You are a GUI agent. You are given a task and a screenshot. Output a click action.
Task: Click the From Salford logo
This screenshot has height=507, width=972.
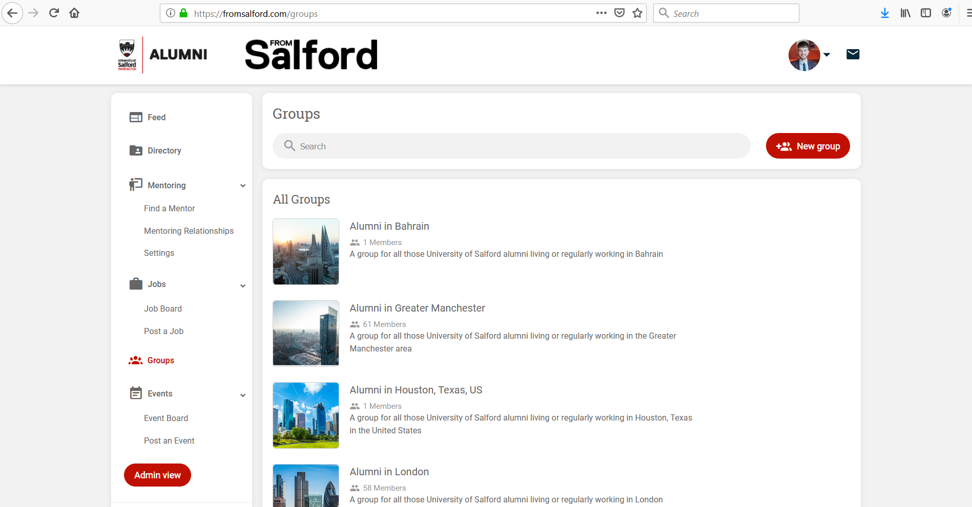point(311,55)
